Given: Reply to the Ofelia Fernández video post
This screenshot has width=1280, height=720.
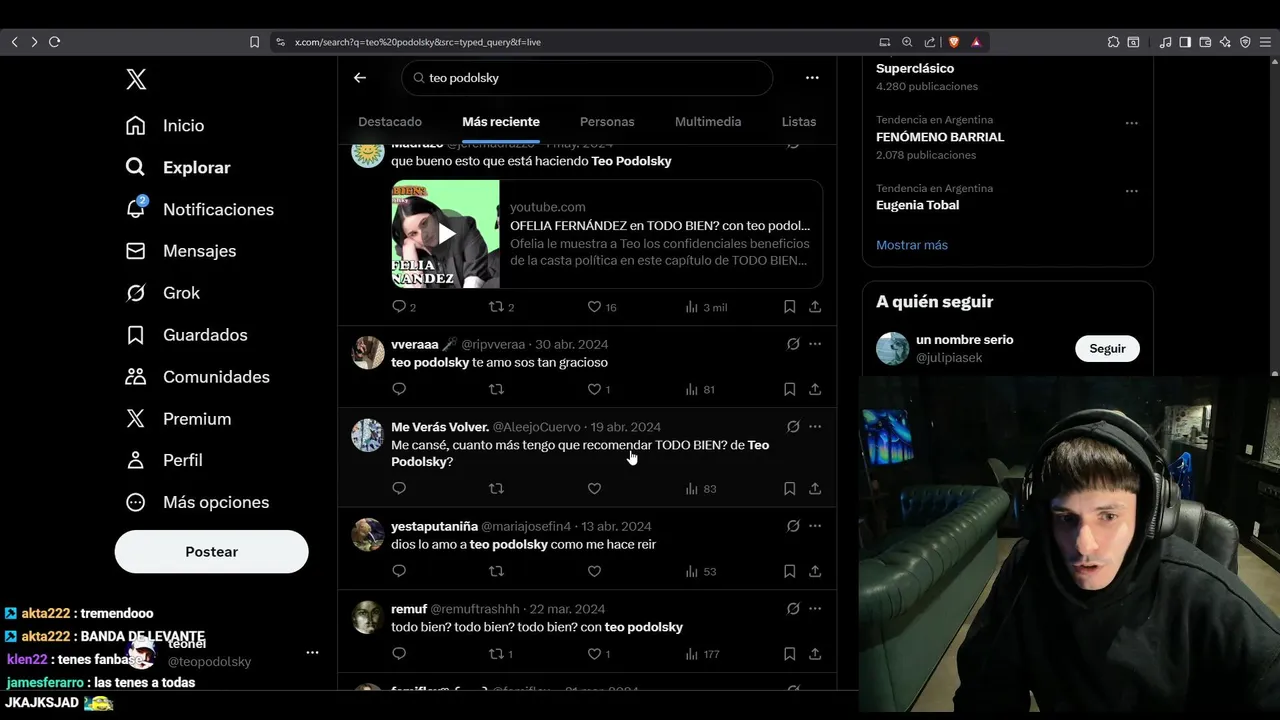Looking at the screenshot, I should point(399,307).
